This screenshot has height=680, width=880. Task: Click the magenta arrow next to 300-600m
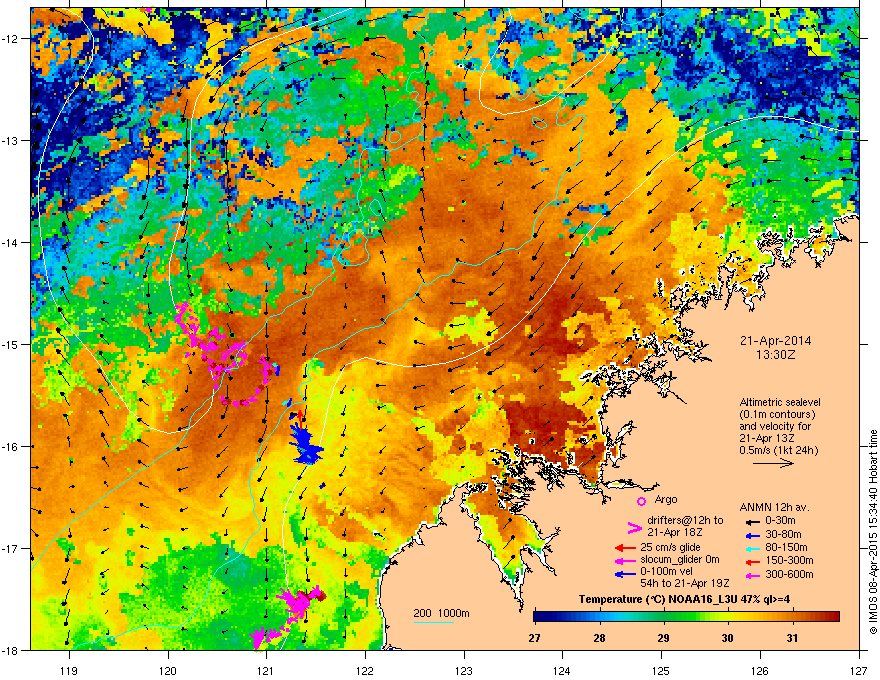pos(751,575)
